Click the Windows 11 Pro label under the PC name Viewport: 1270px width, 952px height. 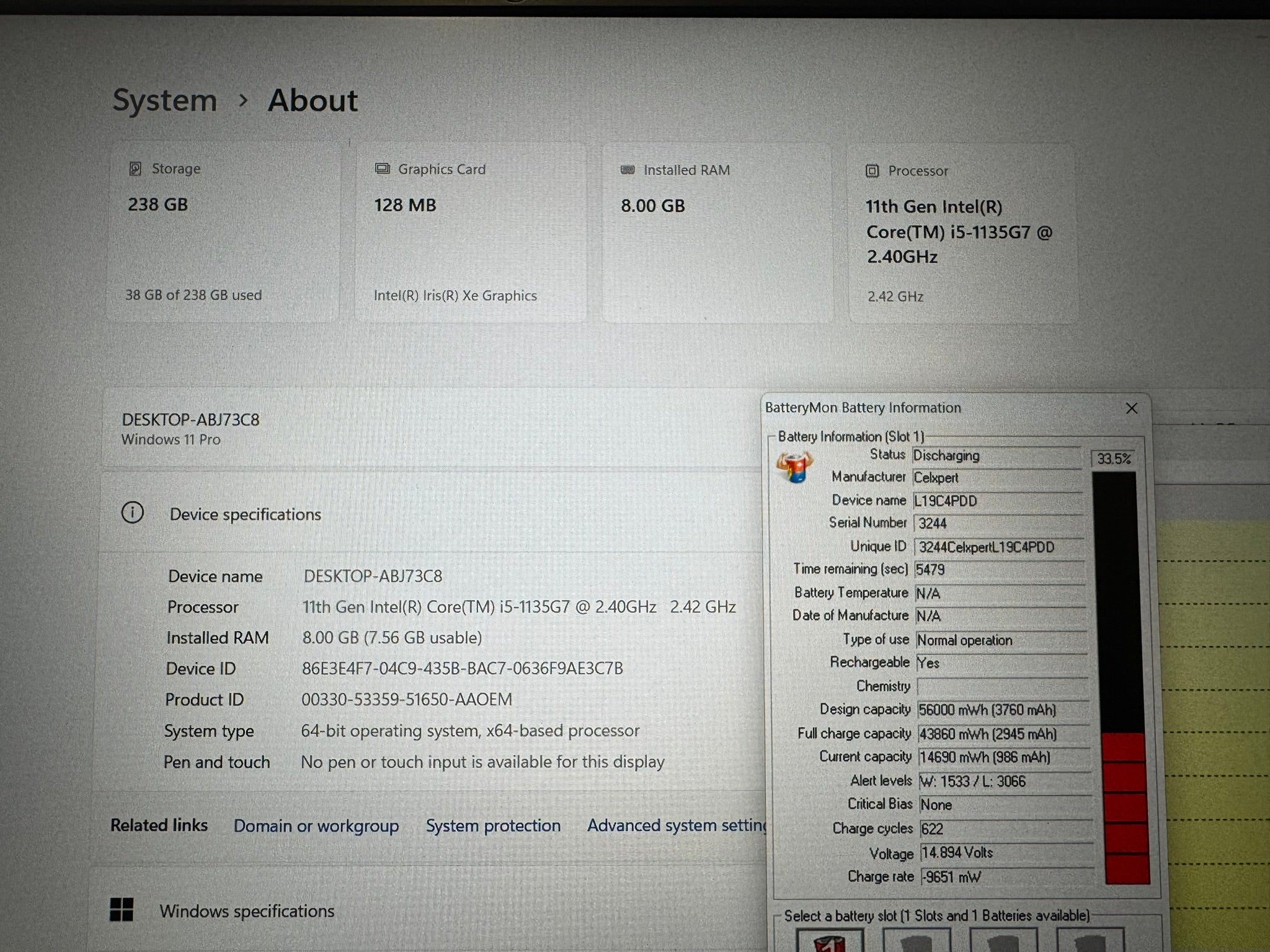[x=171, y=439]
